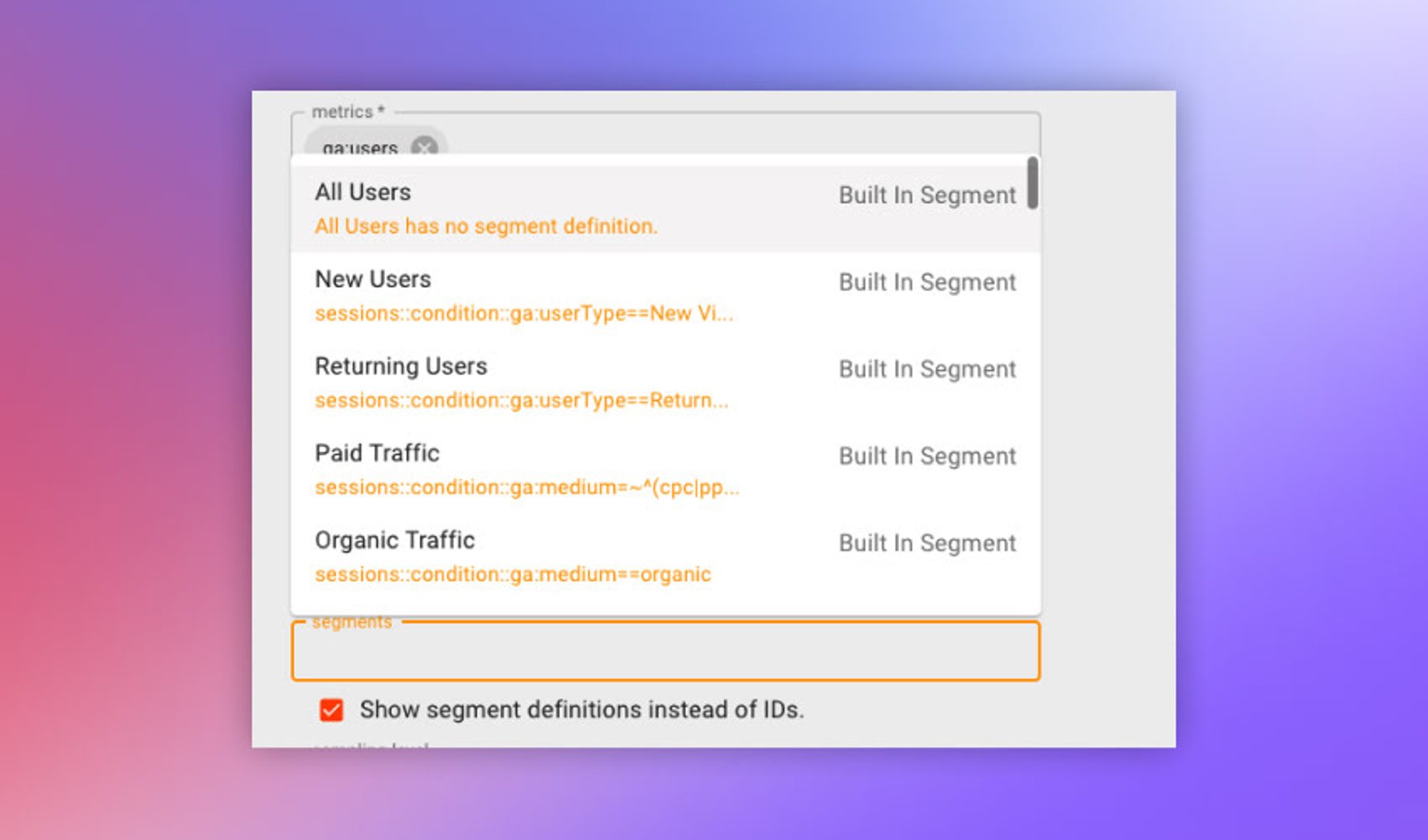Screen dimensions: 1428x840
Task: Click inside the empty segments input field
Action: pos(665,652)
